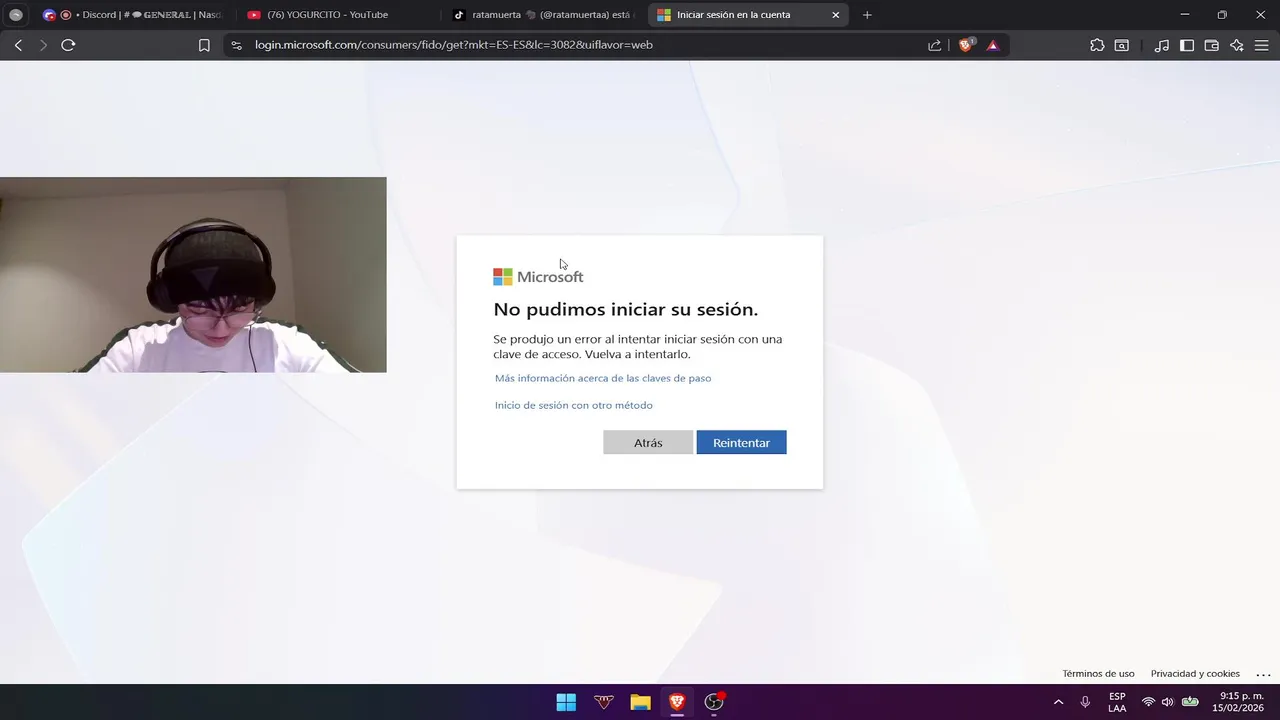The image size is (1280, 720).
Task: Open Leo AI sparkle icon
Action: (x=1237, y=45)
